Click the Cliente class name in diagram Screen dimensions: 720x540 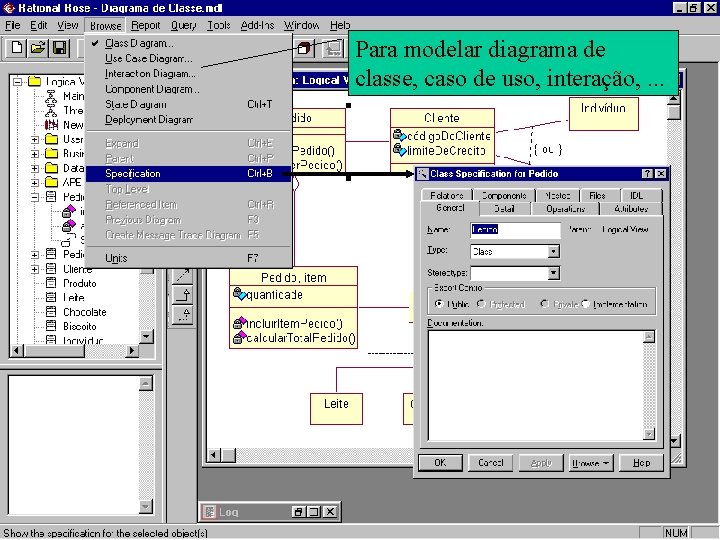coord(442,118)
